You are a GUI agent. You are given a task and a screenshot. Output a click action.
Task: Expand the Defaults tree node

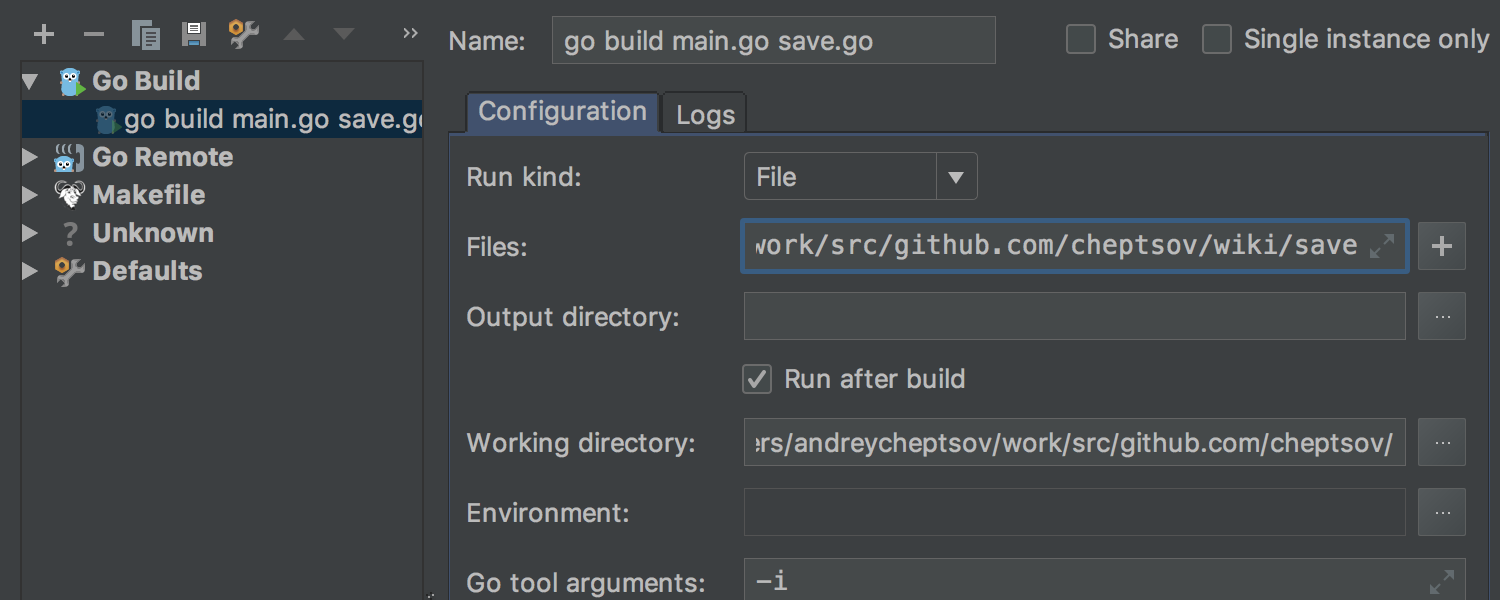pos(29,272)
